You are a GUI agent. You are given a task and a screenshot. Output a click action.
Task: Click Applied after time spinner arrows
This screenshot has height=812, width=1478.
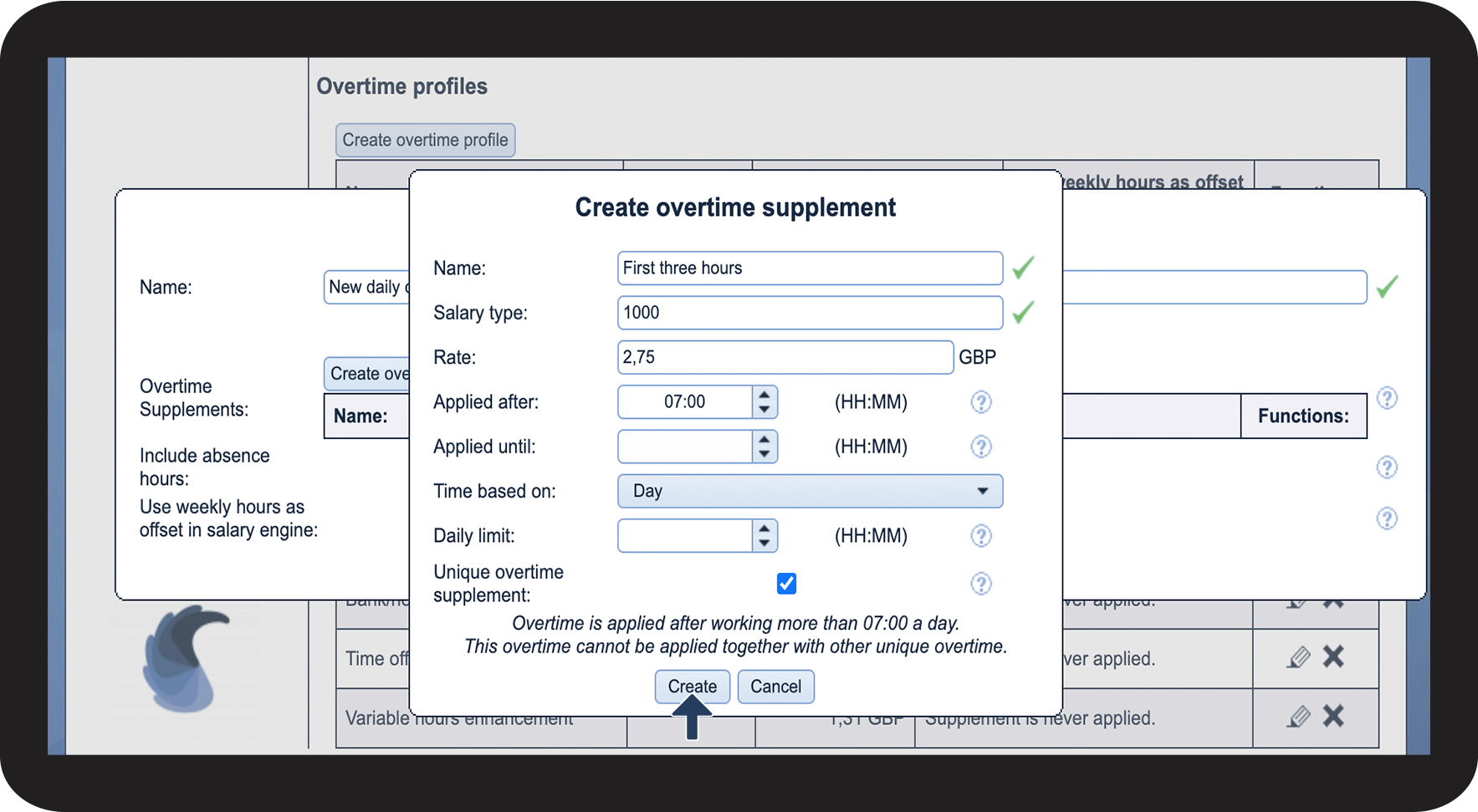pos(764,402)
